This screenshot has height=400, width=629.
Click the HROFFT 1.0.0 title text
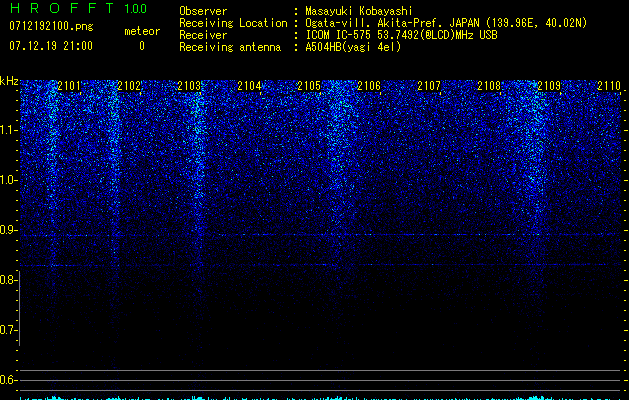[78, 8]
